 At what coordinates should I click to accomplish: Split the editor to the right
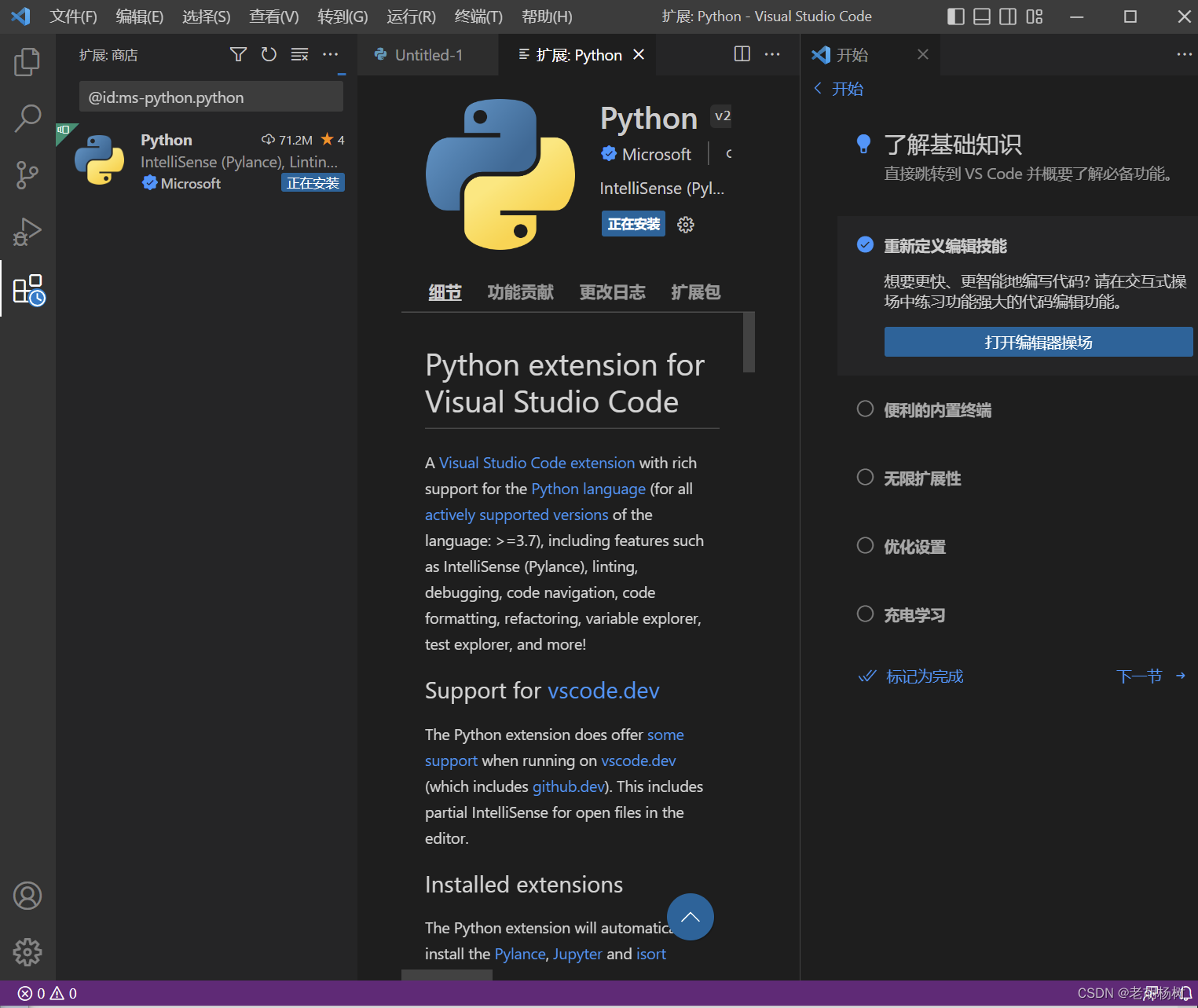(742, 54)
